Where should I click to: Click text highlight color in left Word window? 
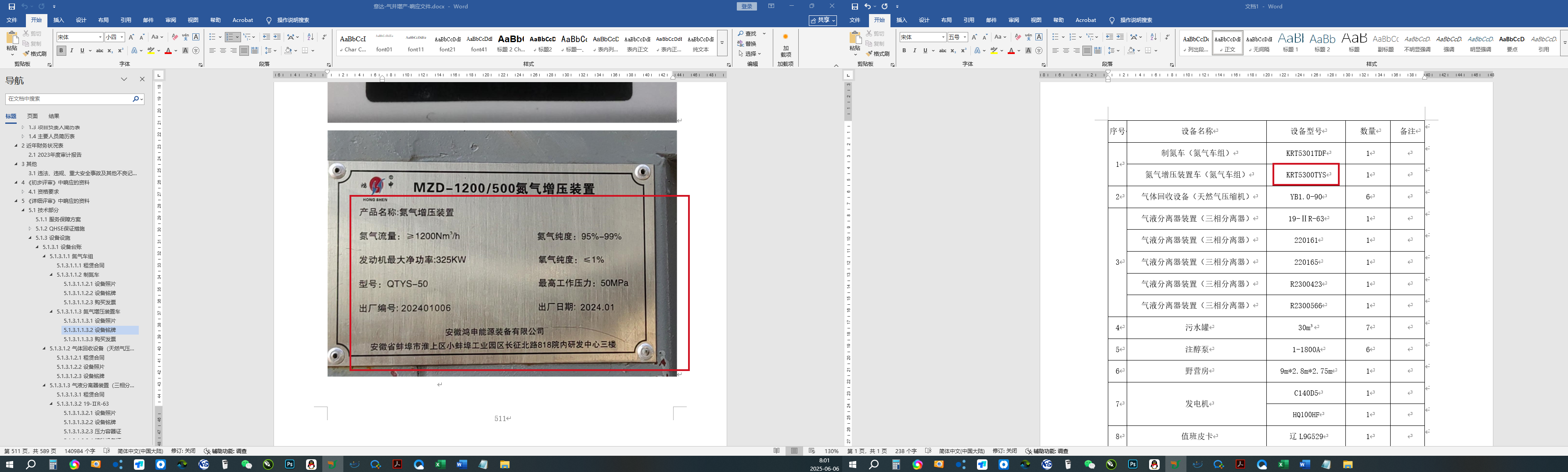tap(150, 50)
